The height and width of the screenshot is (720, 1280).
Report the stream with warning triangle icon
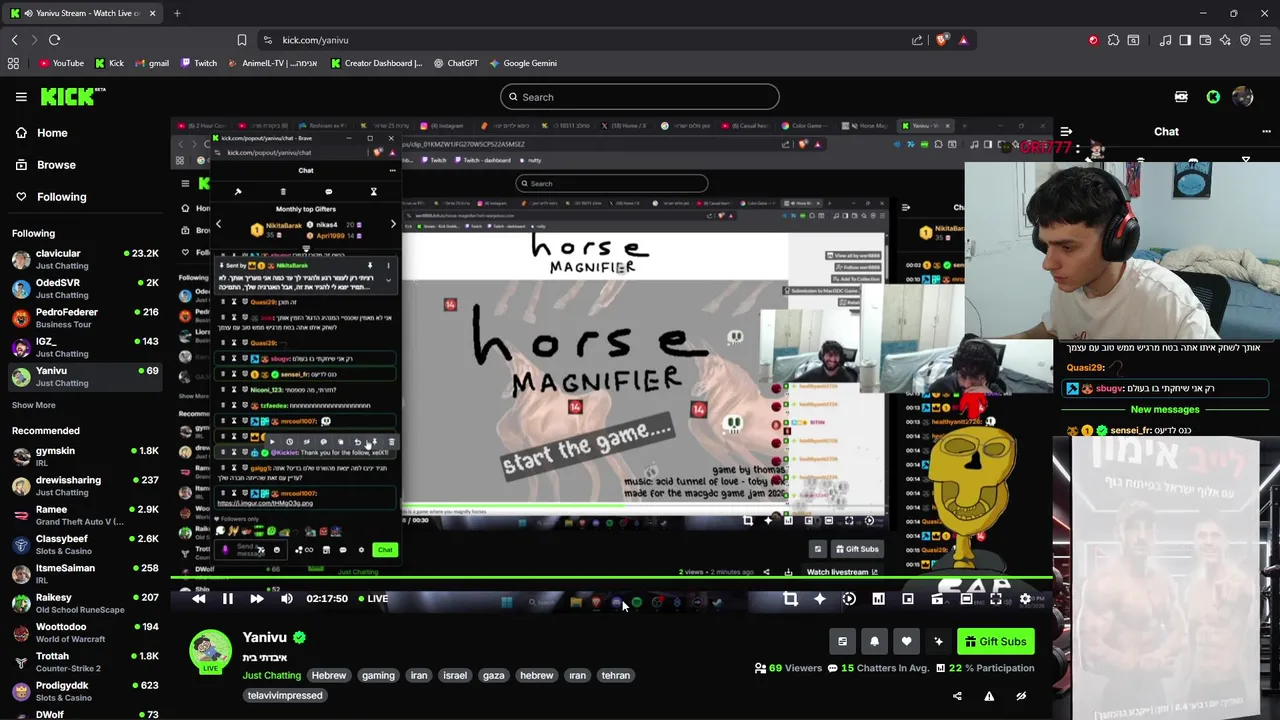coord(989,696)
